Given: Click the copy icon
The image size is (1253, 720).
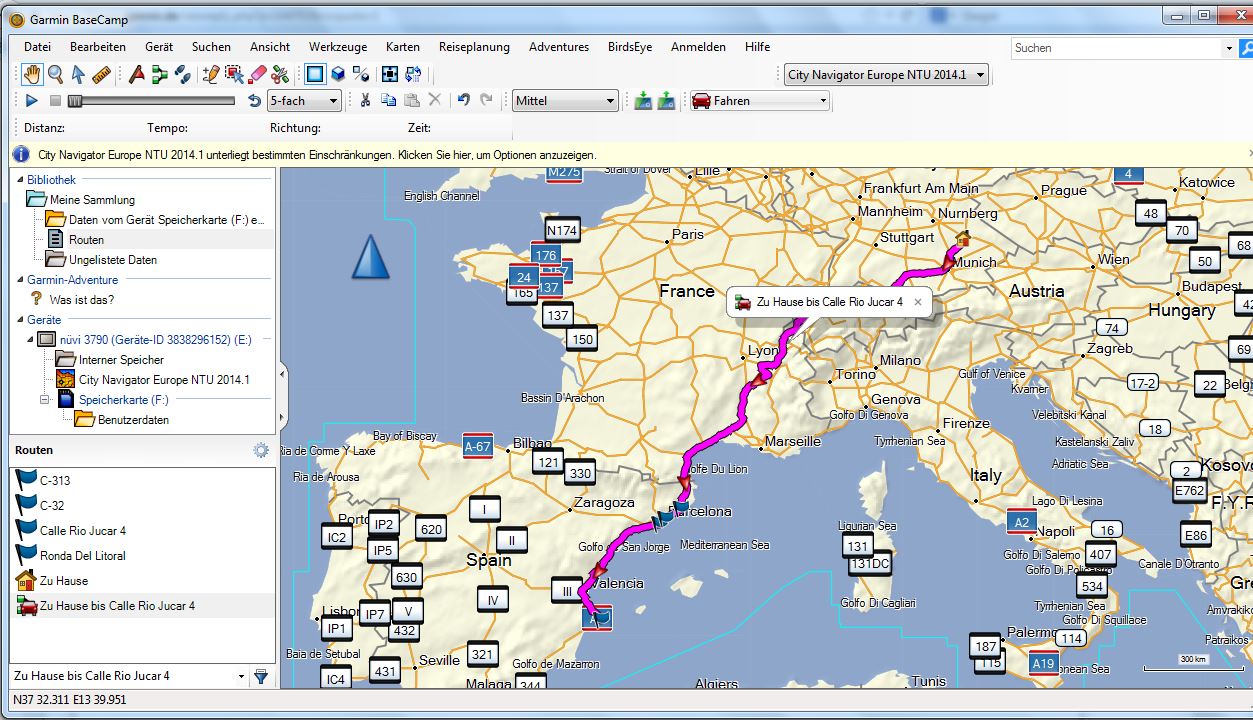Looking at the screenshot, I should click(388, 100).
